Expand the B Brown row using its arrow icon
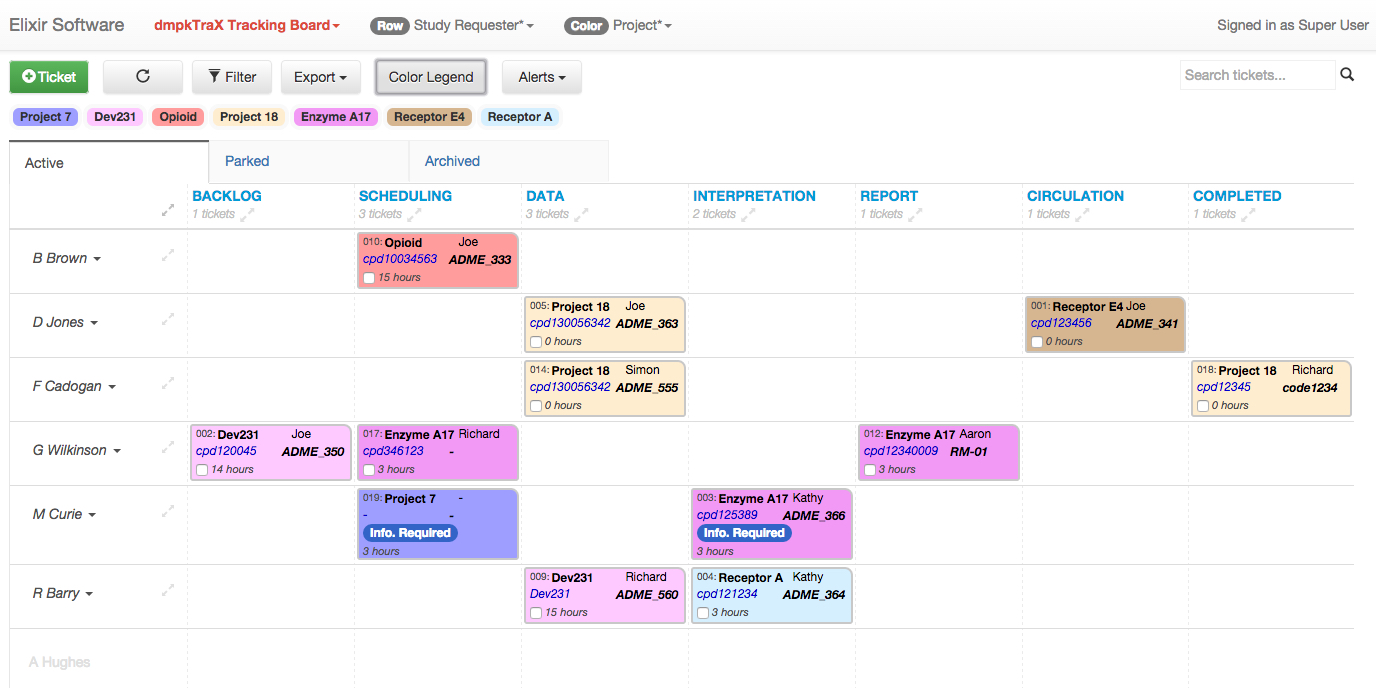The height and width of the screenshot is (688, 1376). pyautogui.click(x=168, y=256)
